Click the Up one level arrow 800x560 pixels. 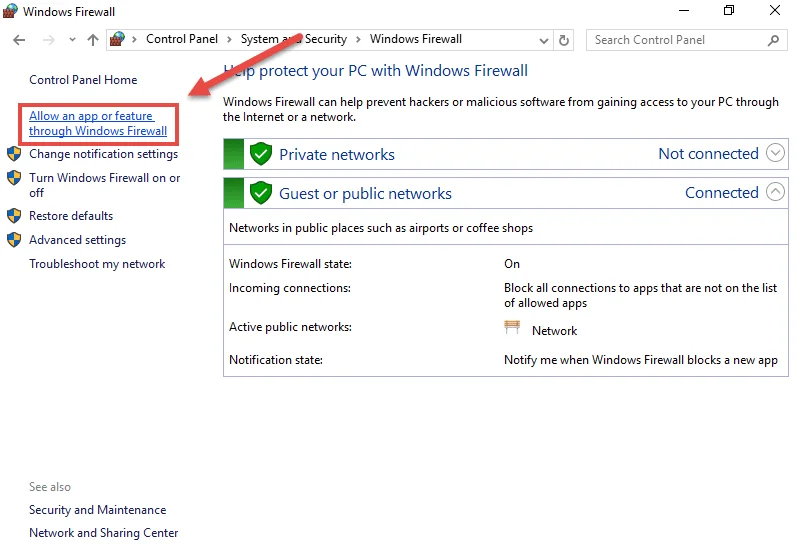pyautogui.click(x=93, y=40)
